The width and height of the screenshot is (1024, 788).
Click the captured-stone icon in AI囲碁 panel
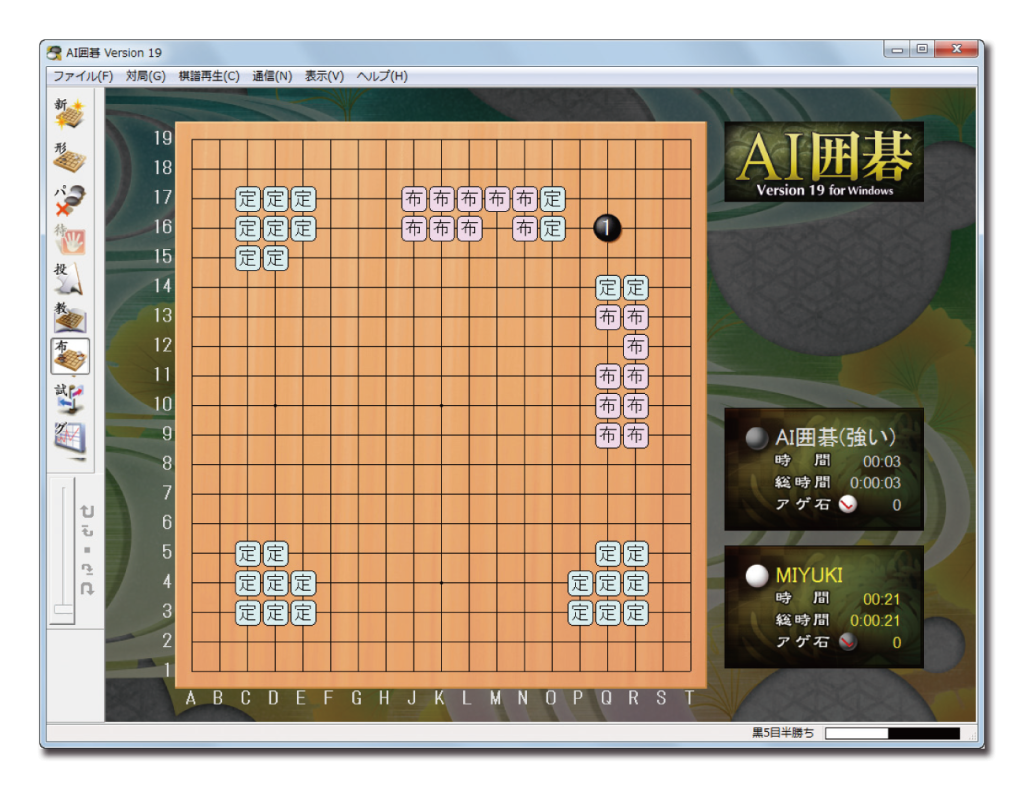pyautogui.click(x=848, y=504)
